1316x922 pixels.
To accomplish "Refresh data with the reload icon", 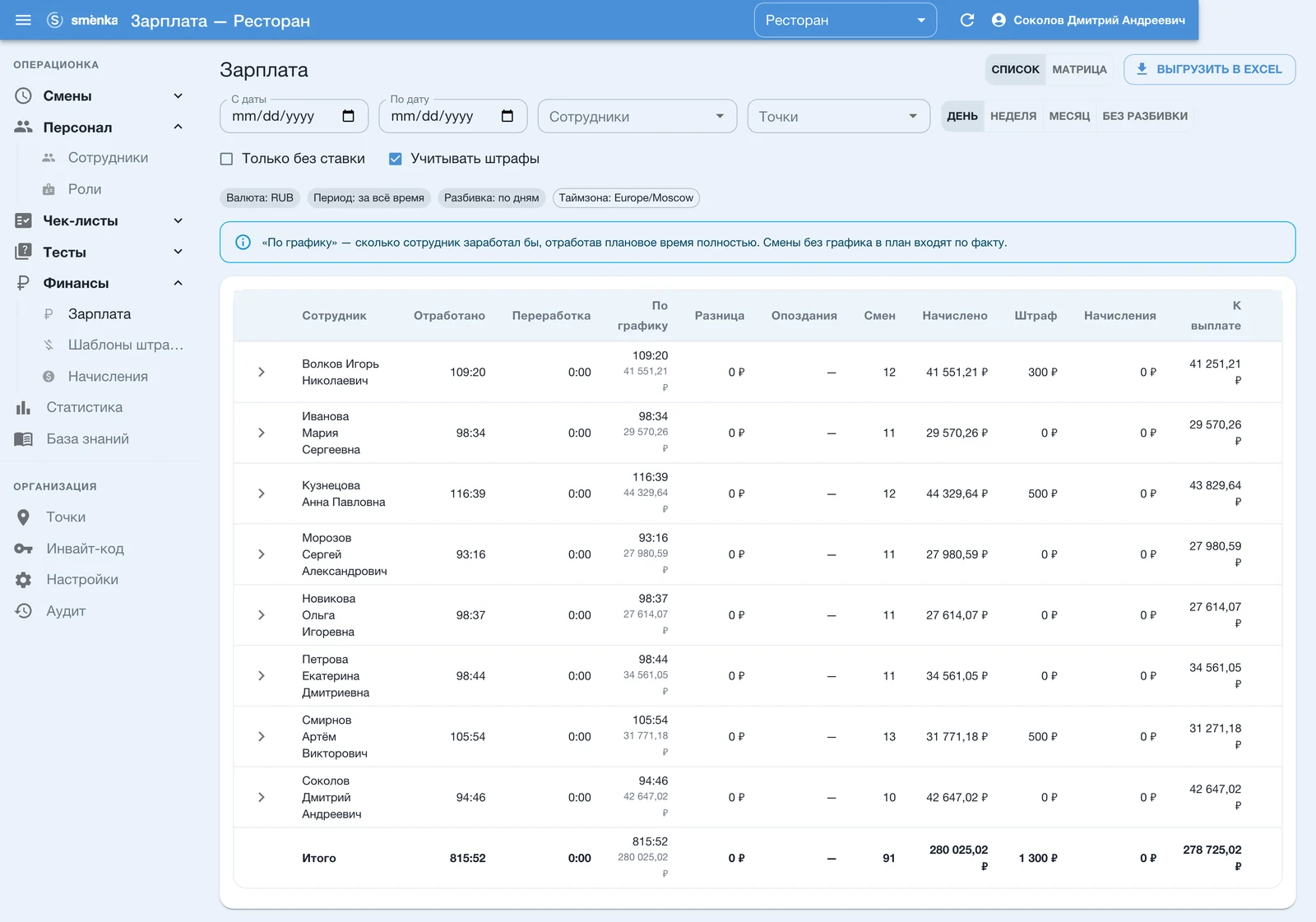I will (x=967, y=20).
